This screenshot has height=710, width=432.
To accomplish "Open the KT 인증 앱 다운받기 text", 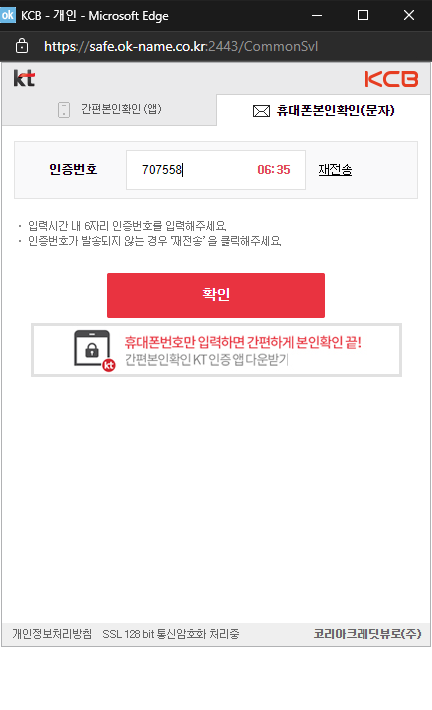I will click(206, 360).
